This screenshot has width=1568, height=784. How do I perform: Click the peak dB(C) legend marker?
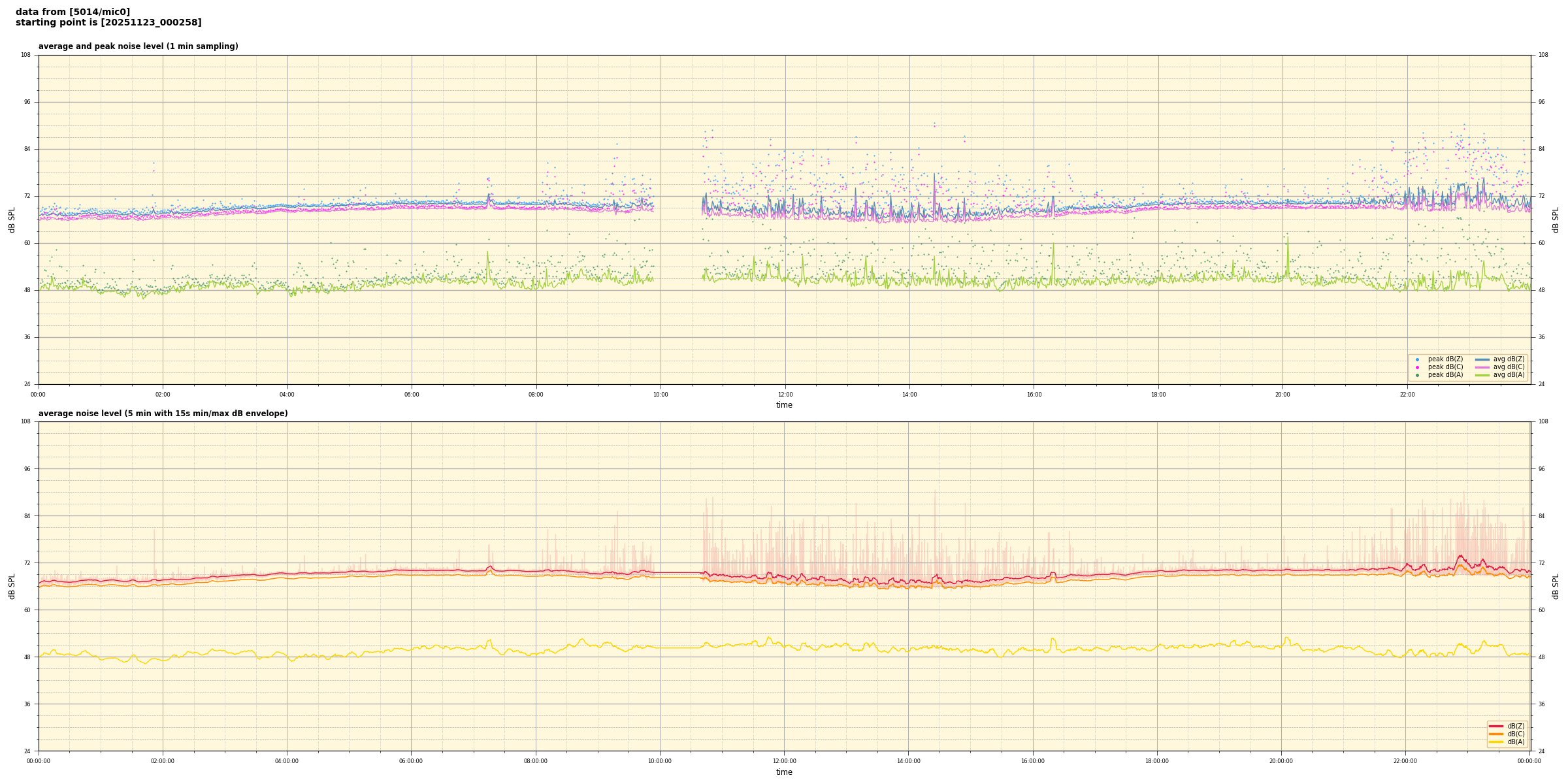click(1417, 367)
